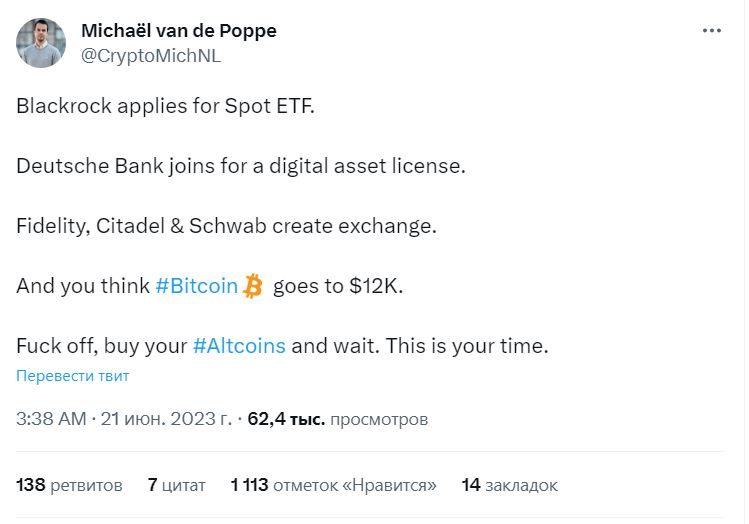This screenshot has width=749, height=524.
Task: Click Michaël van de Poppe's profile avatar
Action: tap(41, 43)
